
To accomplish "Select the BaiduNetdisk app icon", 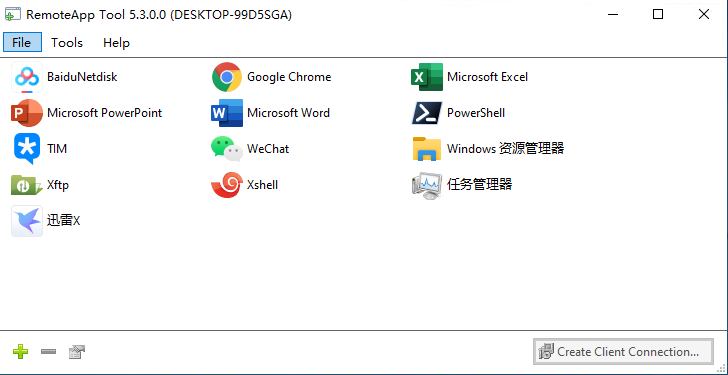I will [x=27, y=77].
